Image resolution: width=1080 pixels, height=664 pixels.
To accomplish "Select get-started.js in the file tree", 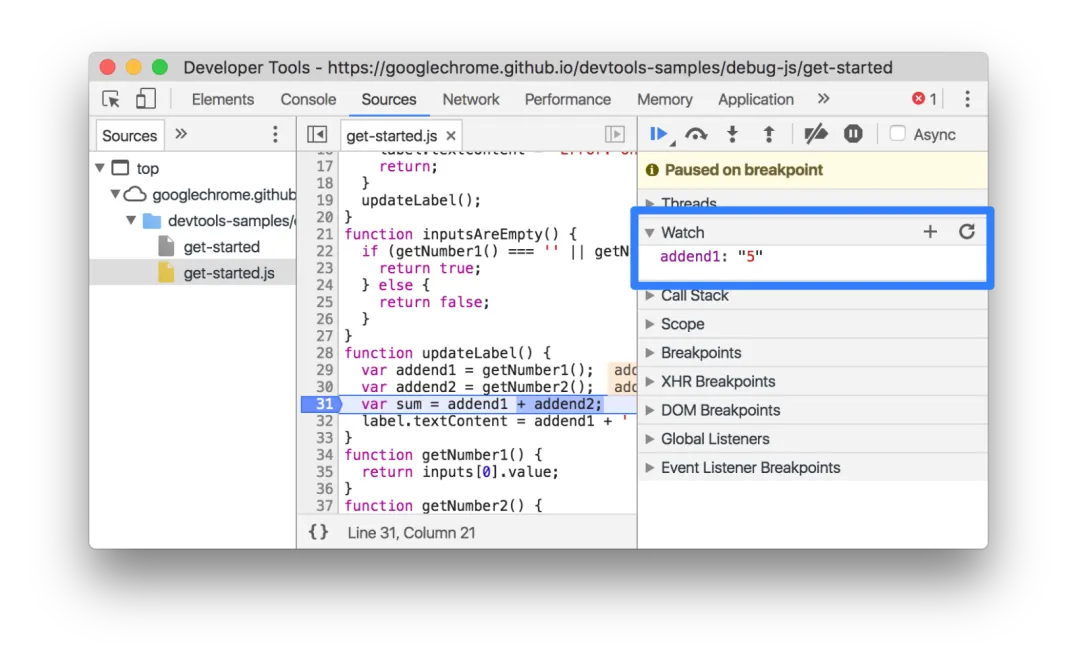I will 229,273.
